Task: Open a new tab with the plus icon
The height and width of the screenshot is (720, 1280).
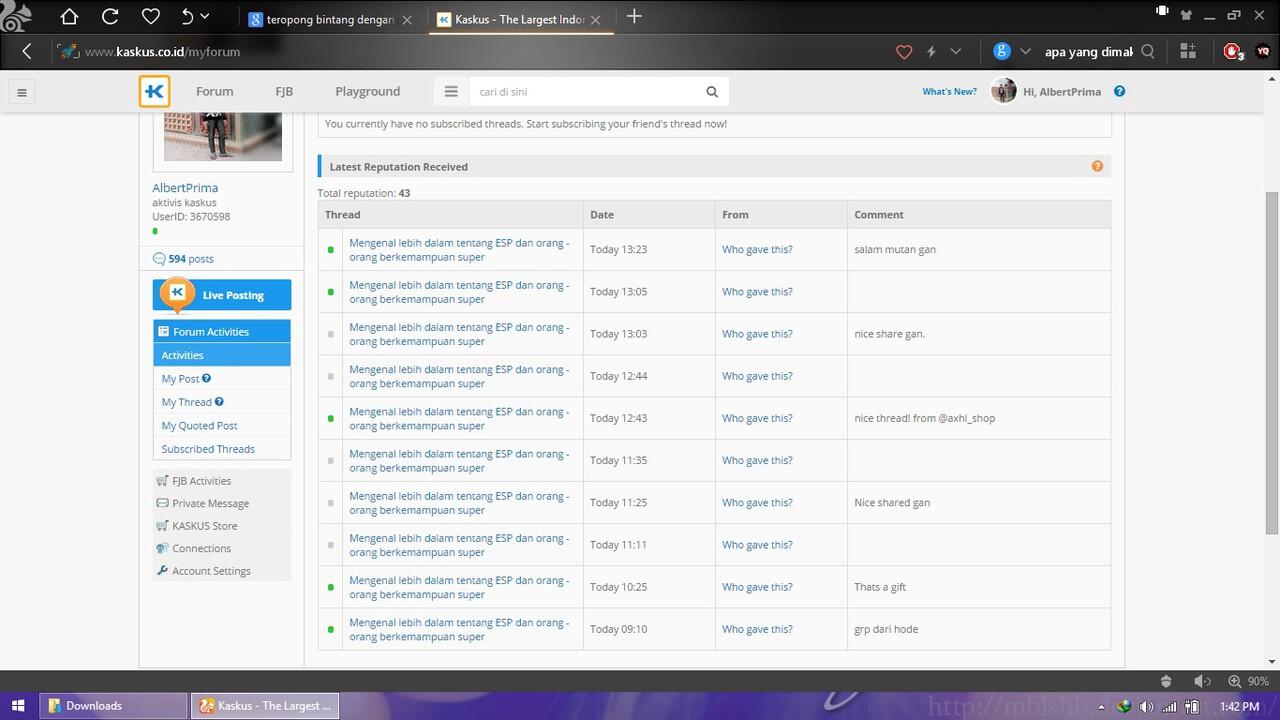Action: pyautogui.click(x=634, y=16)
